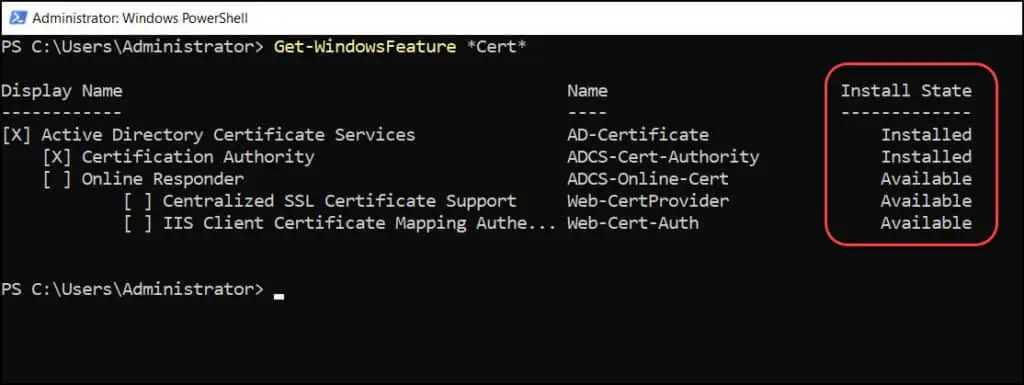
Task: Click the 'Name' column header
Action: (587, 91)
